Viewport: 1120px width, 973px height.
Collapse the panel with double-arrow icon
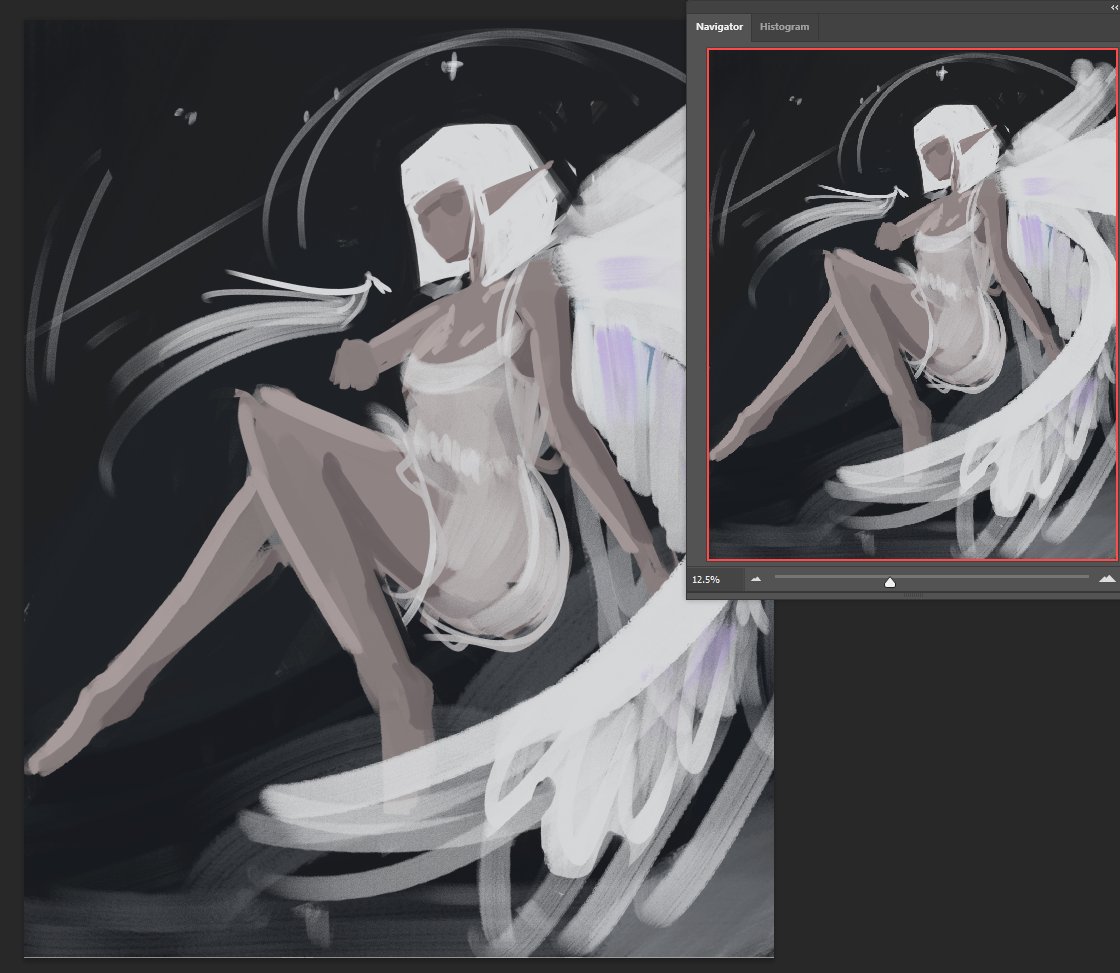[x=1114, y=6]
